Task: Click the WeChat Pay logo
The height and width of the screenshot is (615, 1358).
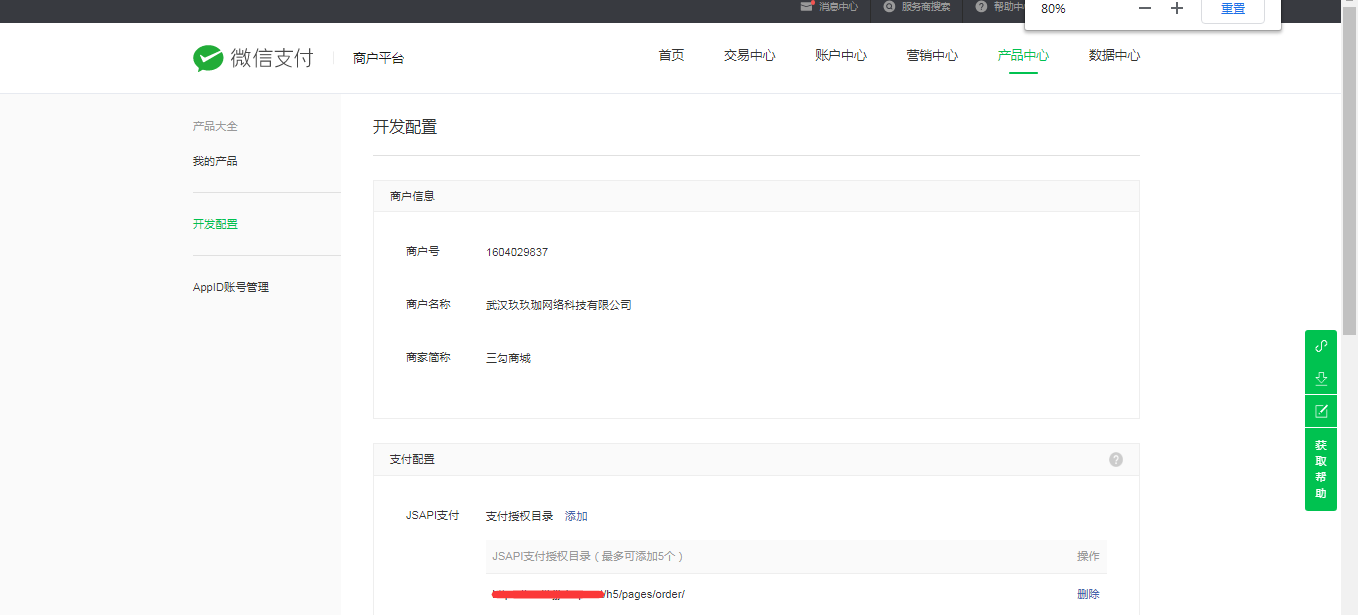Action: coord(253,58)
